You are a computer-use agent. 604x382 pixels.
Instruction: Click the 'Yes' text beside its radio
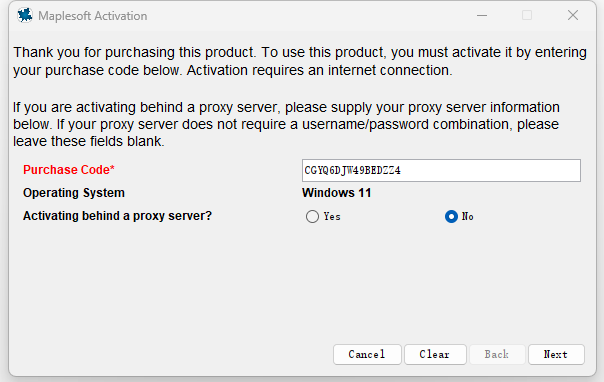pos(332,216)
